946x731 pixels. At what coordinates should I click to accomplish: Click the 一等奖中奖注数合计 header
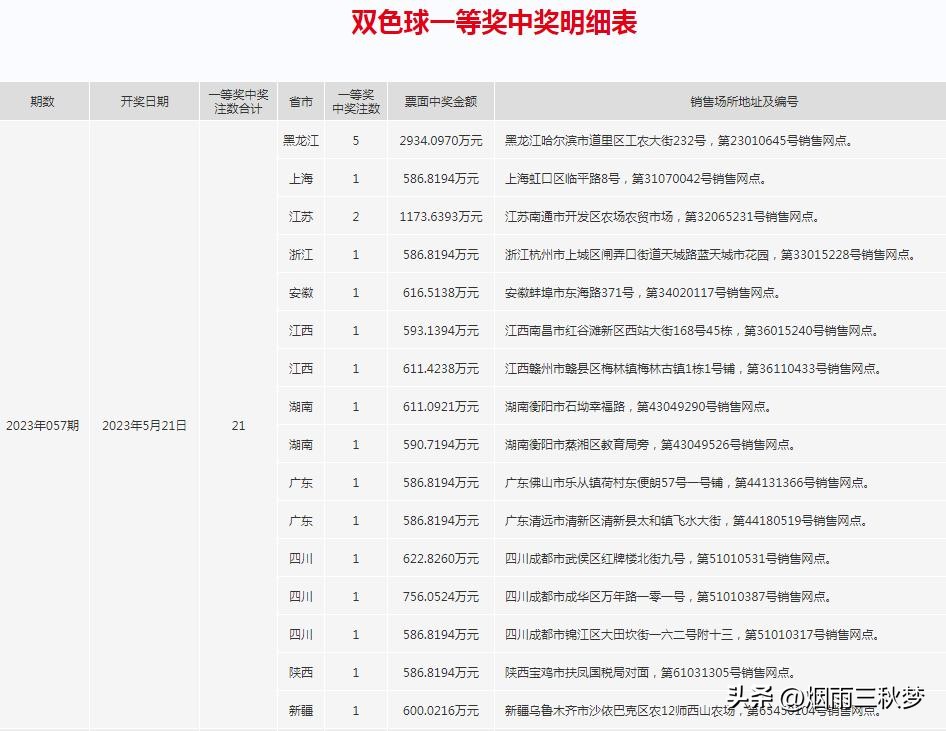237,101
